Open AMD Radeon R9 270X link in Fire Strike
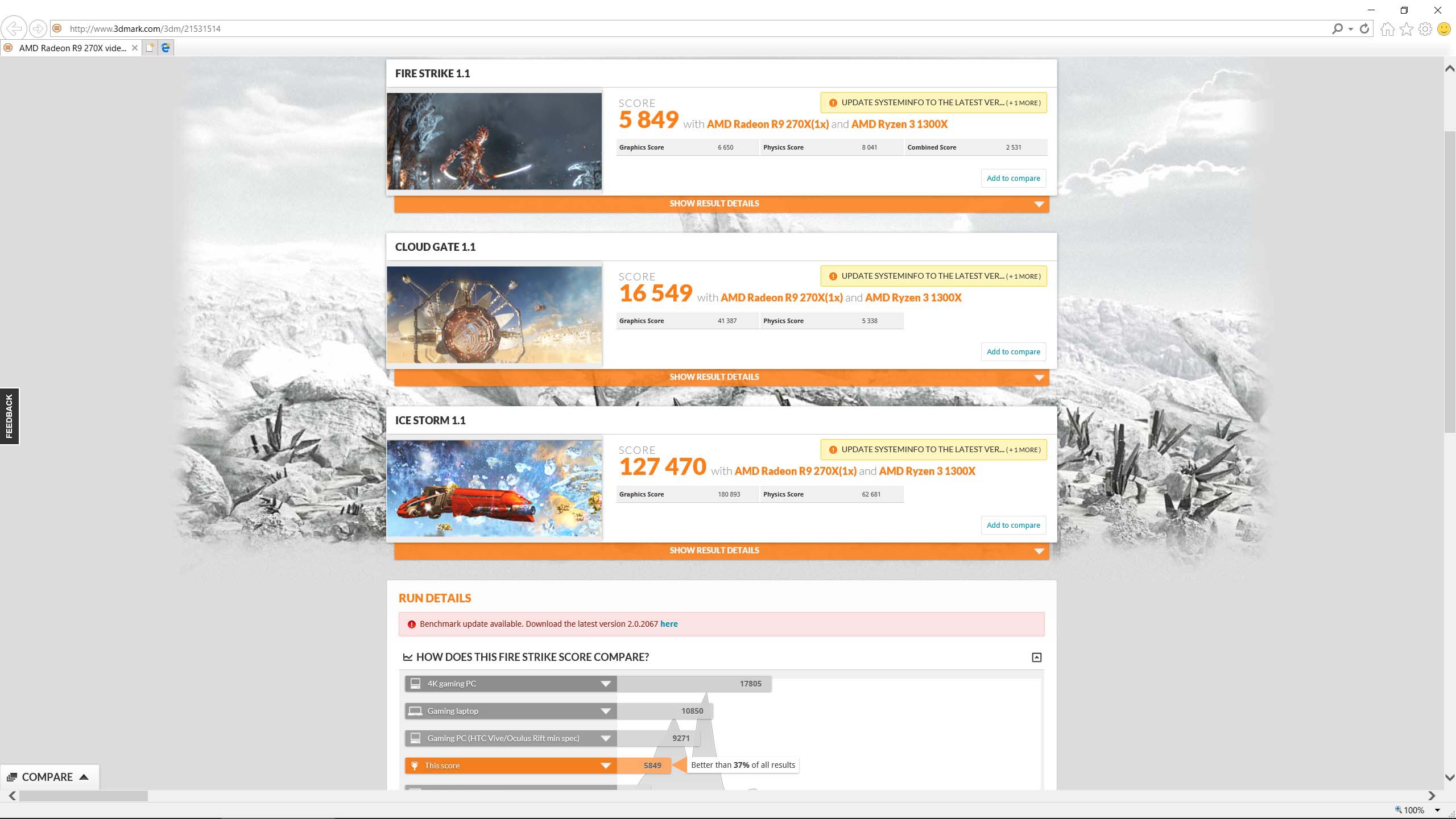Image resolution: width=1456 pixels, height=819 pixels. 767,124
